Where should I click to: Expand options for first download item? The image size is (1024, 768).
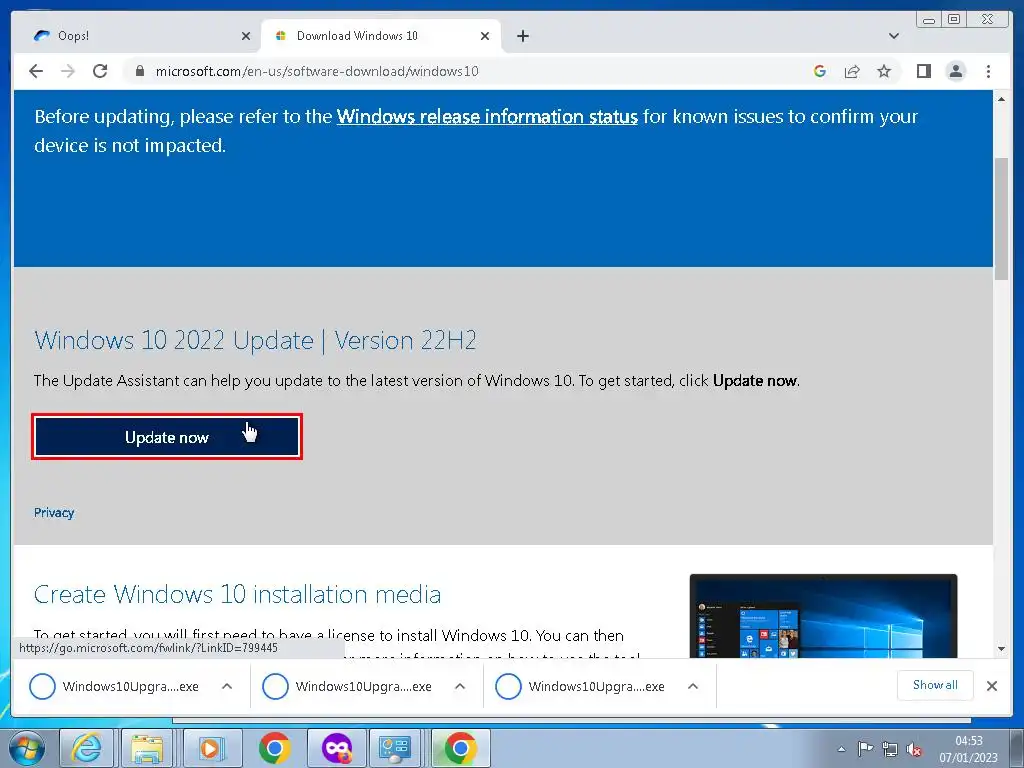(x=227, y=686)
